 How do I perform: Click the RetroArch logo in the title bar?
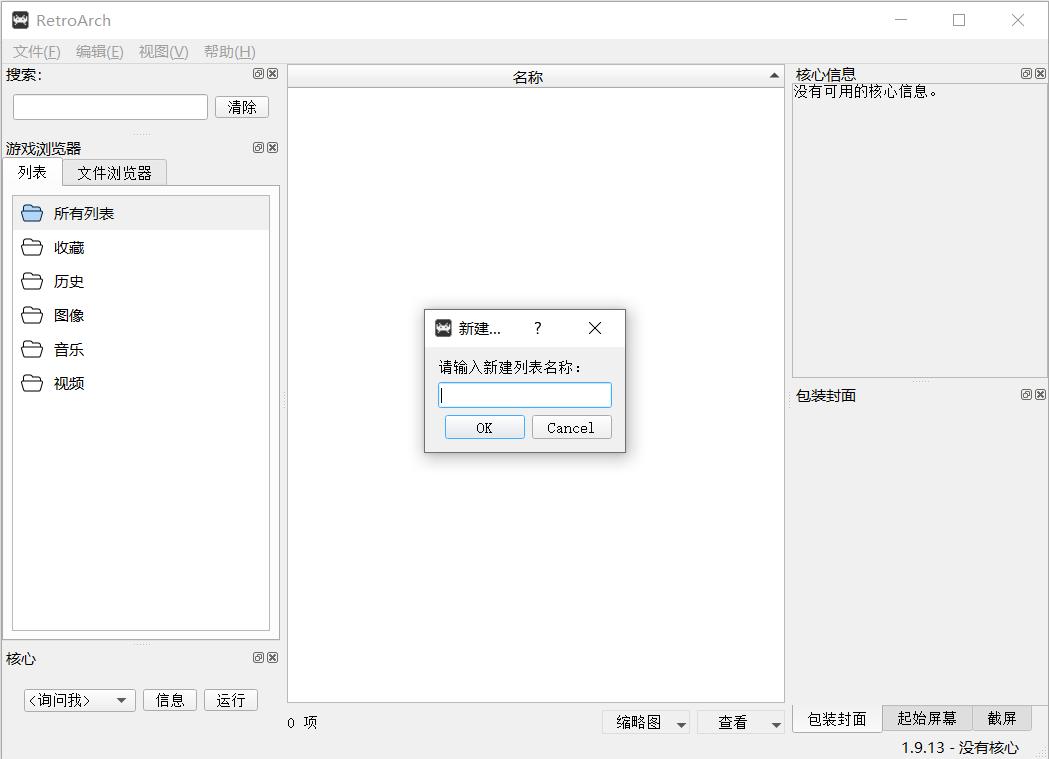tap(20, 20)
